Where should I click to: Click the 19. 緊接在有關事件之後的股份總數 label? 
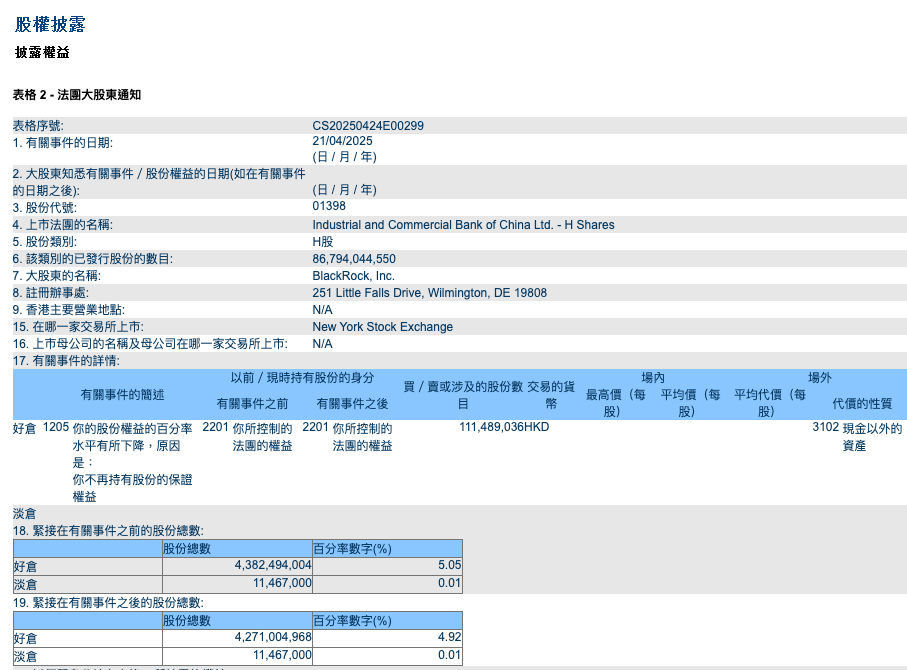pos(108,602)
